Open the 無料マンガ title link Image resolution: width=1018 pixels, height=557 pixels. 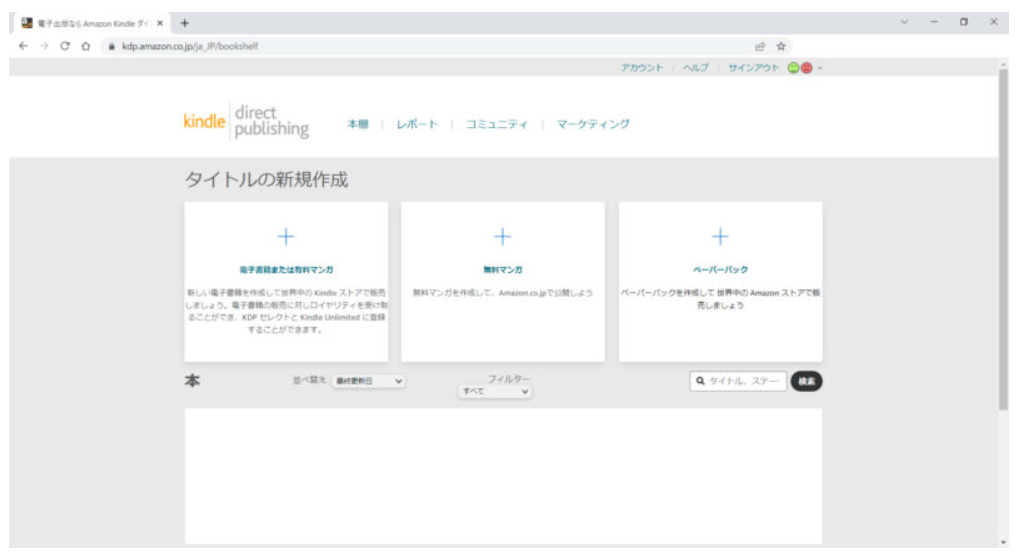coord(503,269)
